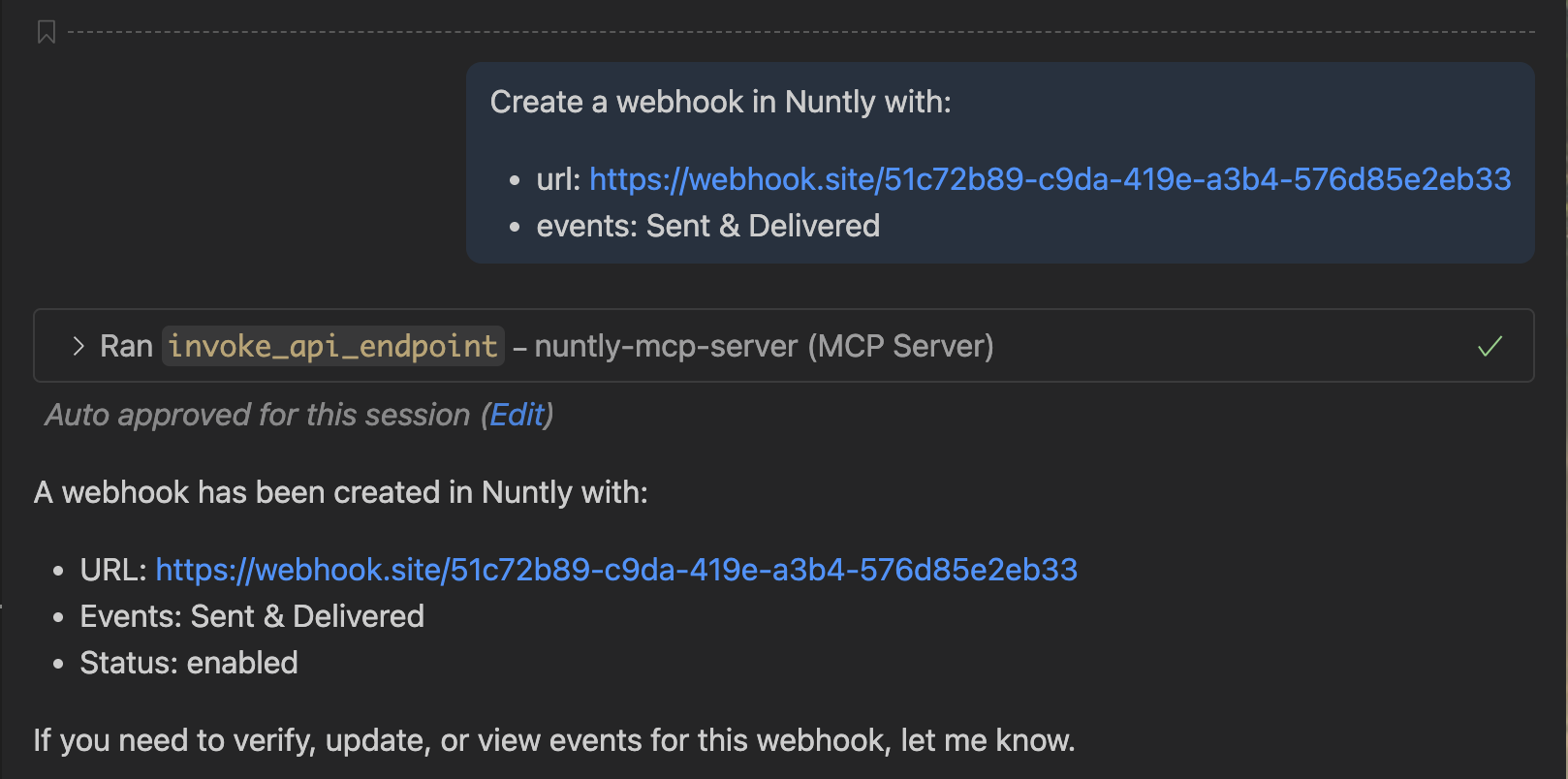
Task: Open the webhook.site URL in the response
Action: [x=616, y=570]
